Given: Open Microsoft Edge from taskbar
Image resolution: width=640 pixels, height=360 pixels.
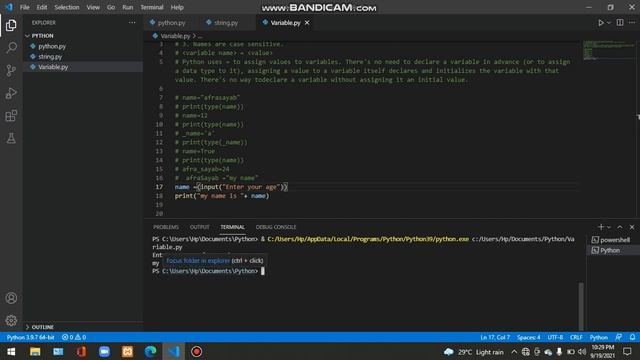Looking at the screenshot, I should click(x=151, y=352).
